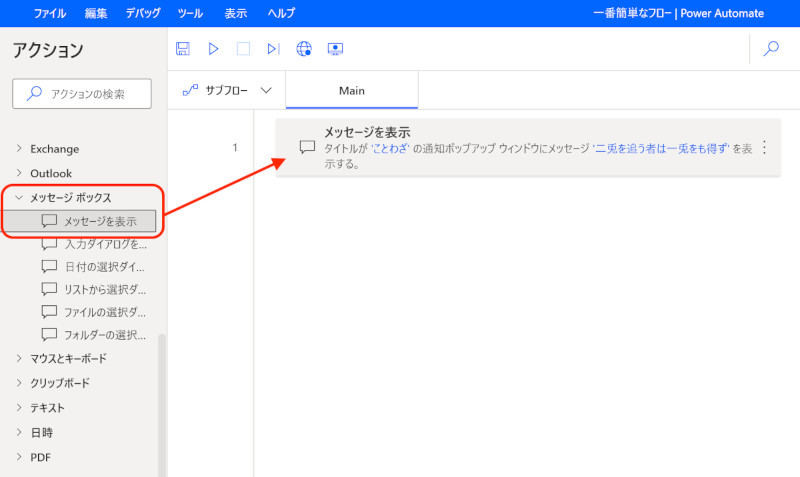Click the マウスとキーボード label
The image size is (800, 477).
click(x=68, y=359)
